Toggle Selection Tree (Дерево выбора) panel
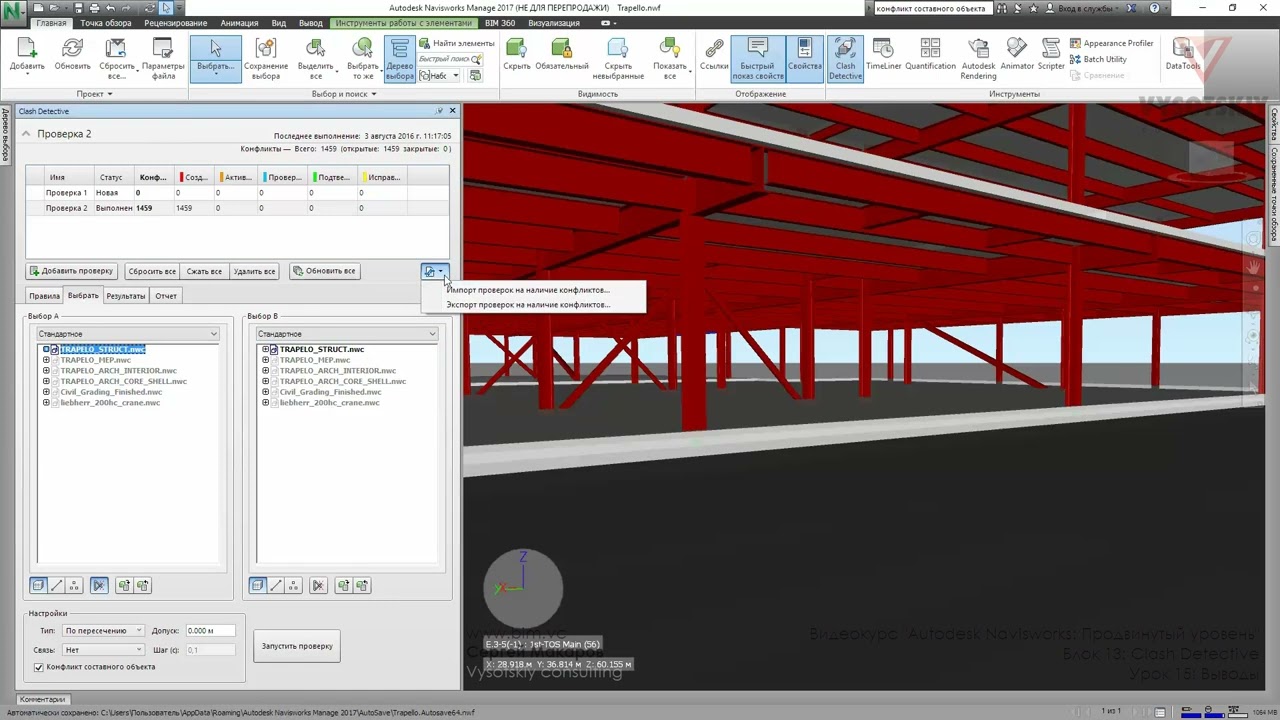Screen dimensions: 1280x720 pyautogui.click(x=399, y=59)
